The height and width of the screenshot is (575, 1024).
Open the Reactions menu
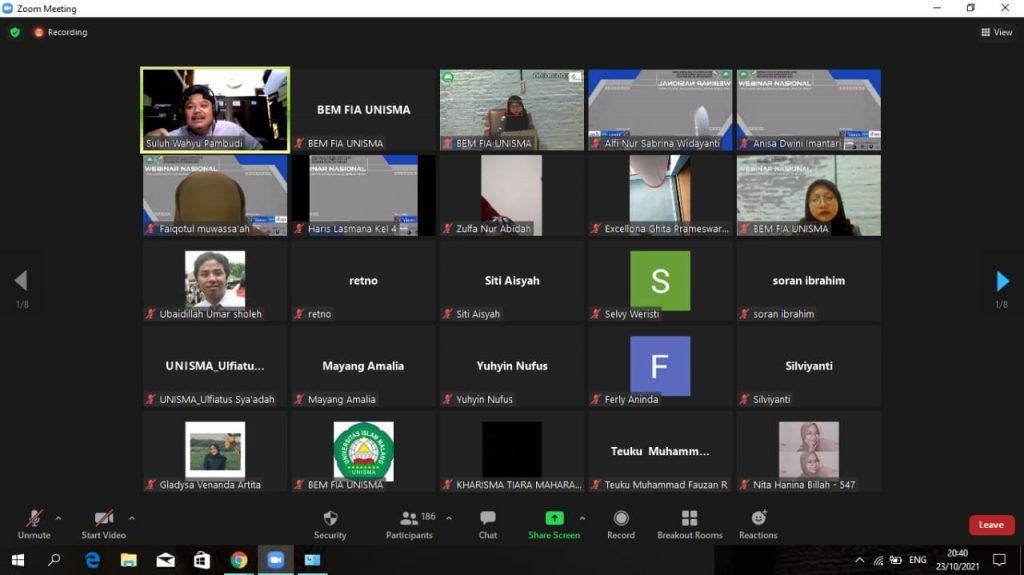[x=758, y=525]
